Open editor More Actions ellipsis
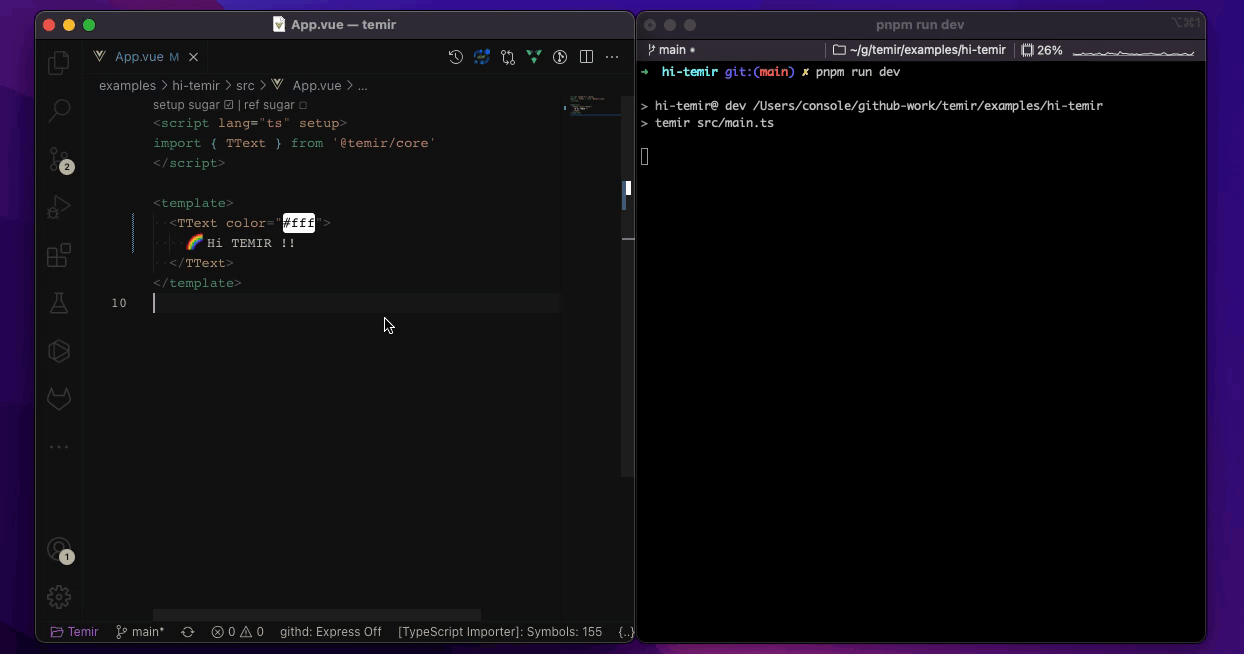This screenshot has height=654, width=1244. tap(612, 57)
